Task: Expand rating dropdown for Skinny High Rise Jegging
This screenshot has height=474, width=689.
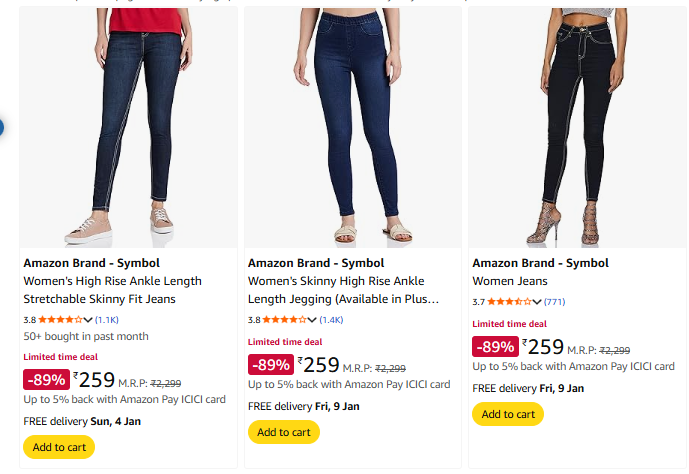Action: tap(314, 320)
